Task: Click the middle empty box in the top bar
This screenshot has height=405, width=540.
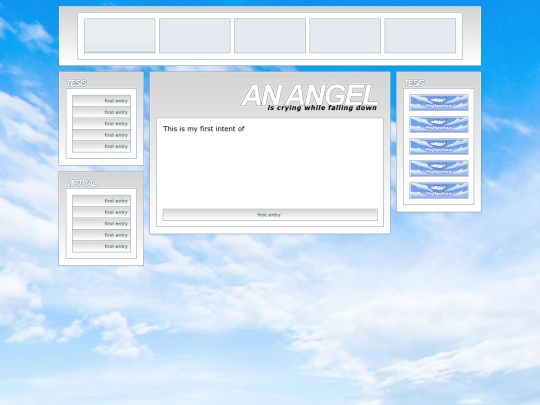Action: (x=270, y=35)
